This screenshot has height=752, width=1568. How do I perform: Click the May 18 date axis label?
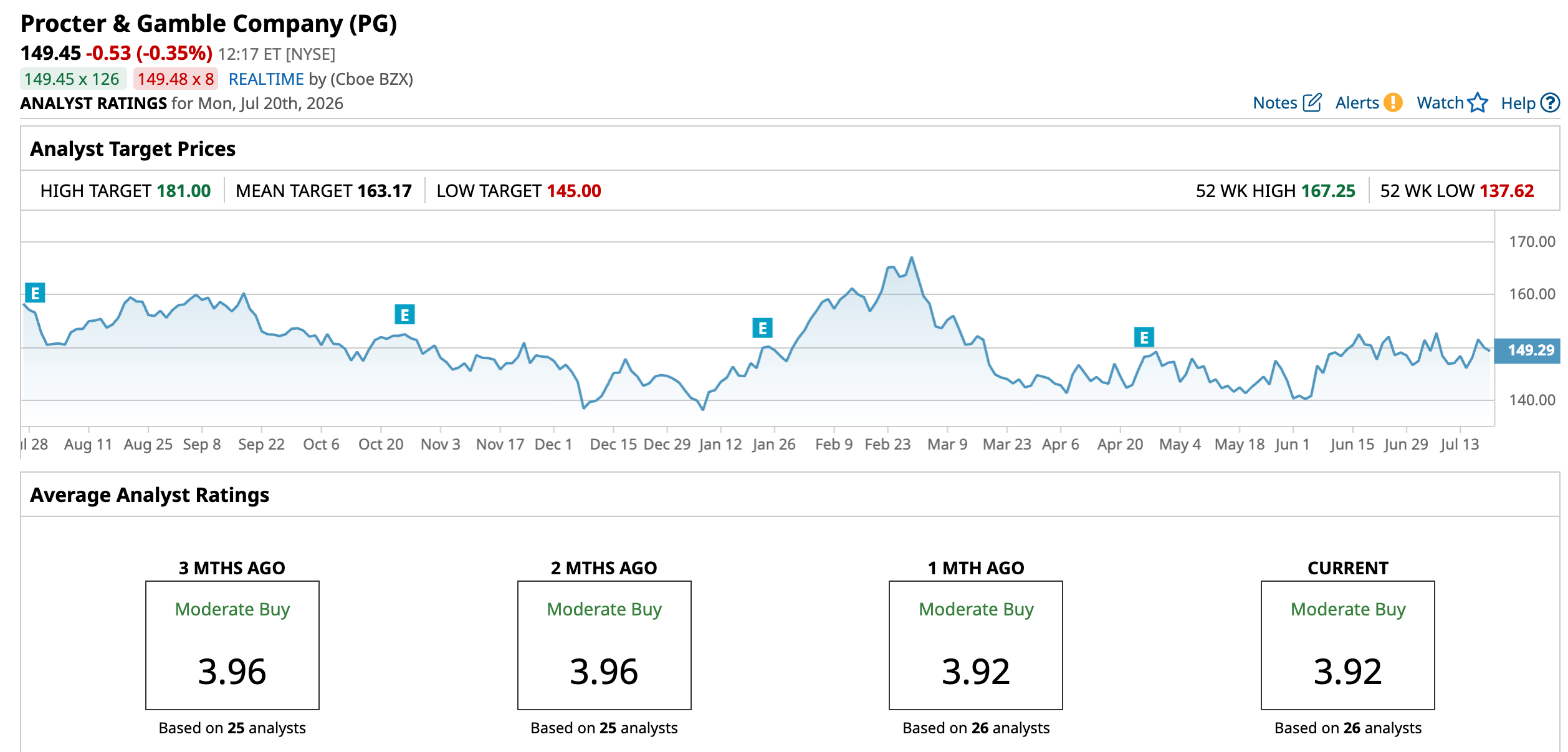click(x=1239, y=445)
